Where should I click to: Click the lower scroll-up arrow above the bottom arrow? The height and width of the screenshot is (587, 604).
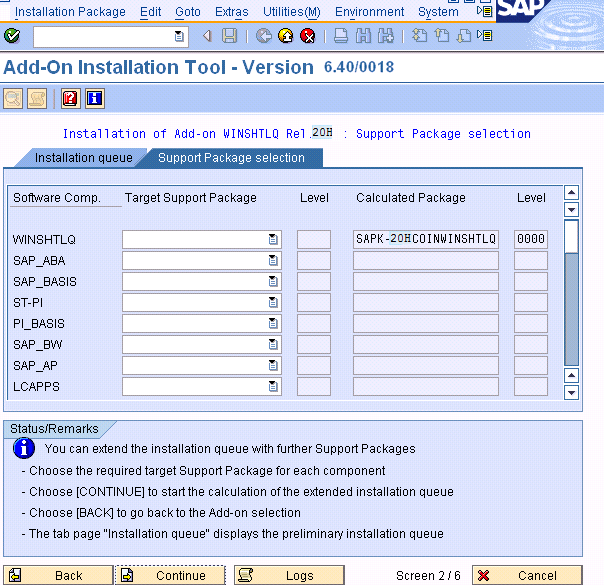572,375
